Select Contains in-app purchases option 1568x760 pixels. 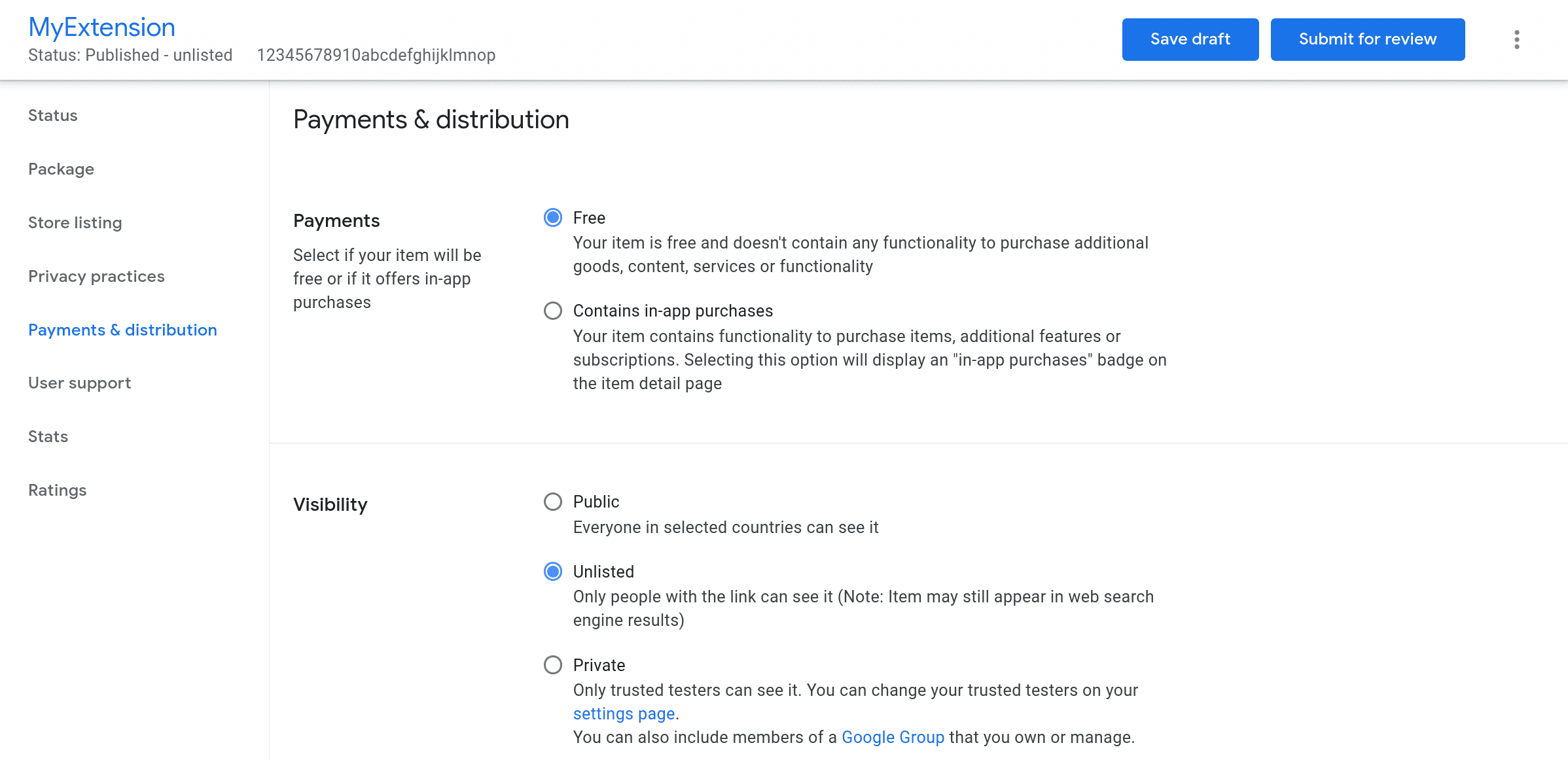click(554, 311)
